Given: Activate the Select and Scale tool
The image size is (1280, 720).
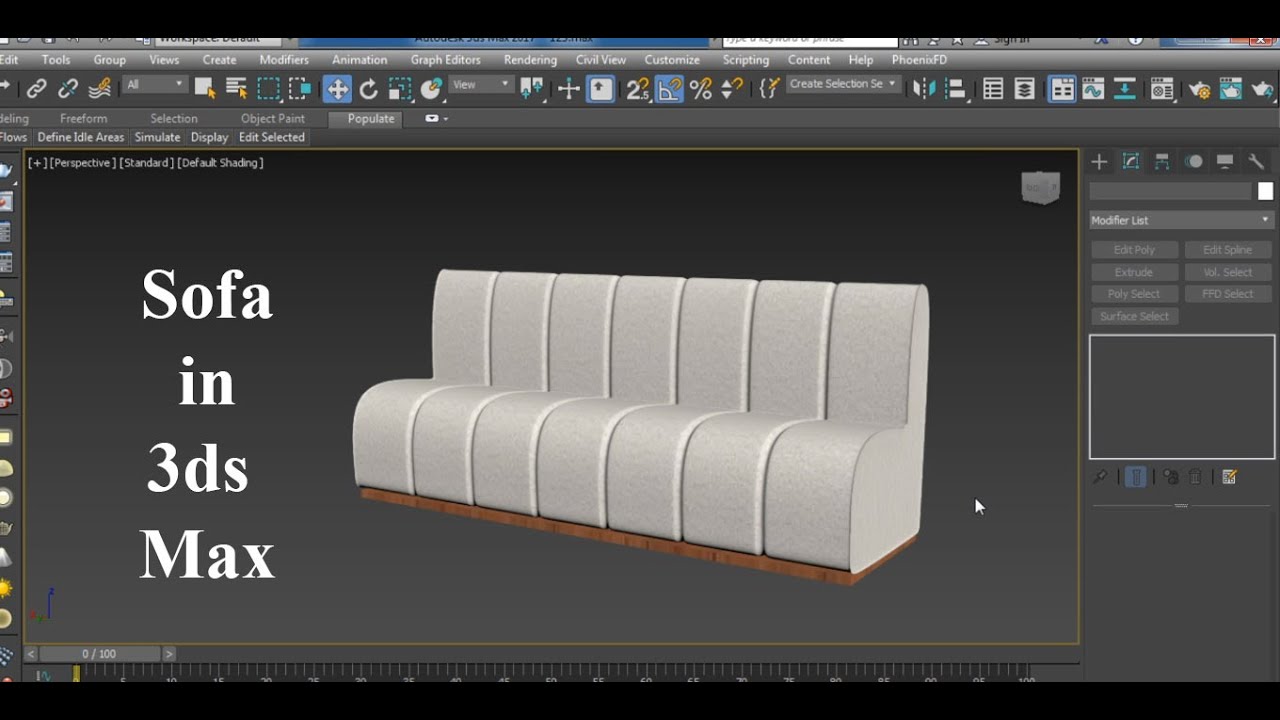Looking at the screenshot, I should coord(400,89).
